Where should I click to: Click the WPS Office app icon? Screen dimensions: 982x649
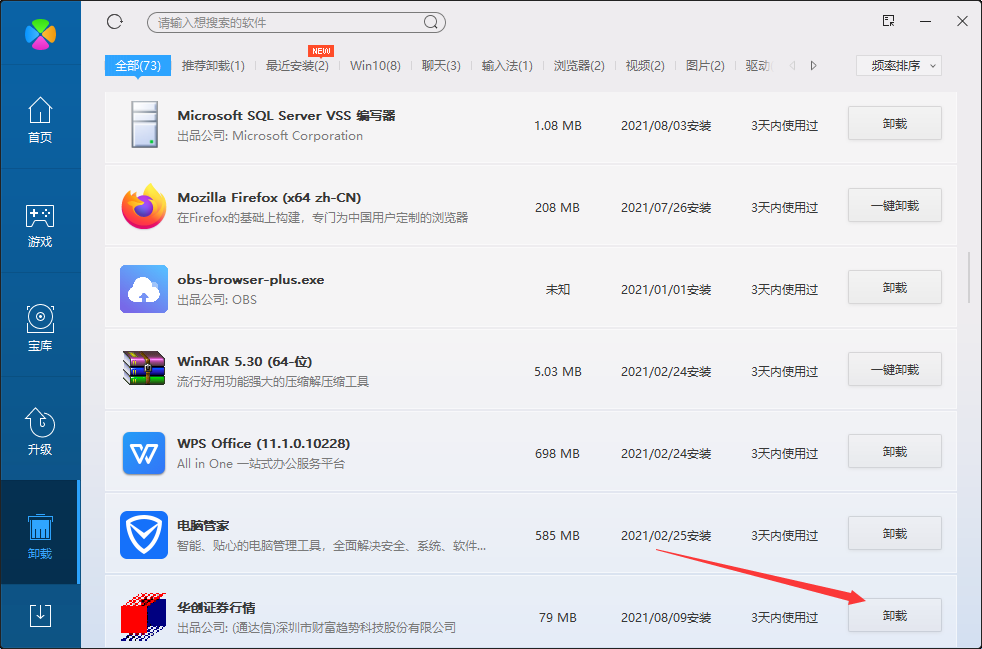[144, 453]
